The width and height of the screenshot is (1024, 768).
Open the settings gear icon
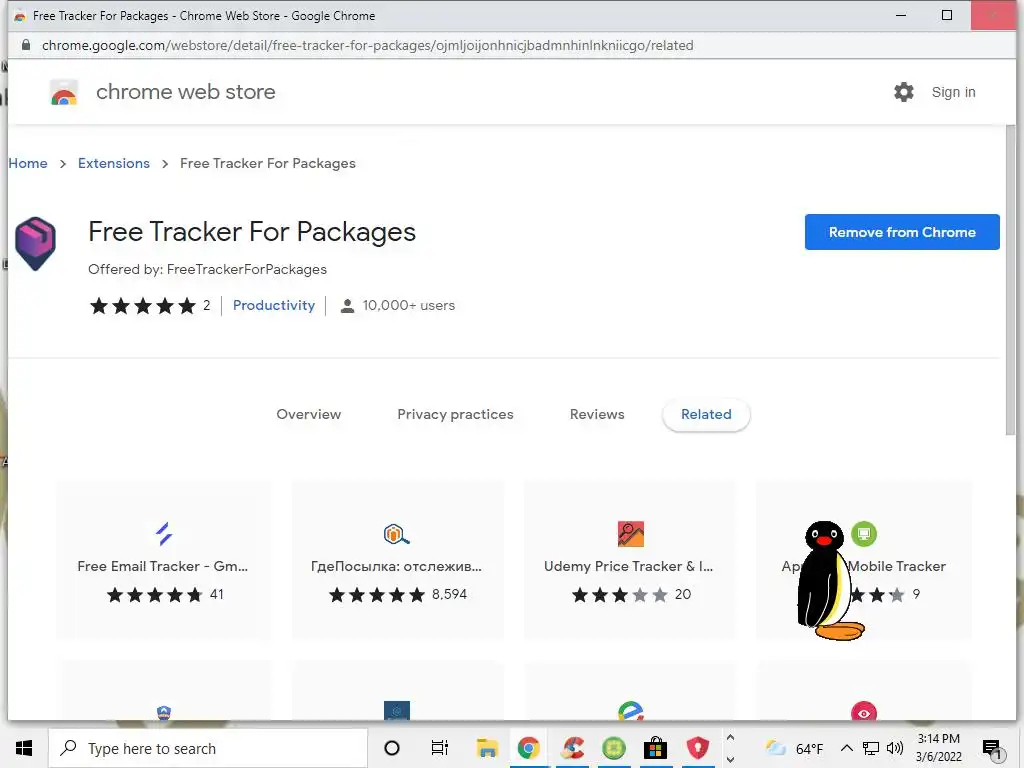(x=904, y=92)
